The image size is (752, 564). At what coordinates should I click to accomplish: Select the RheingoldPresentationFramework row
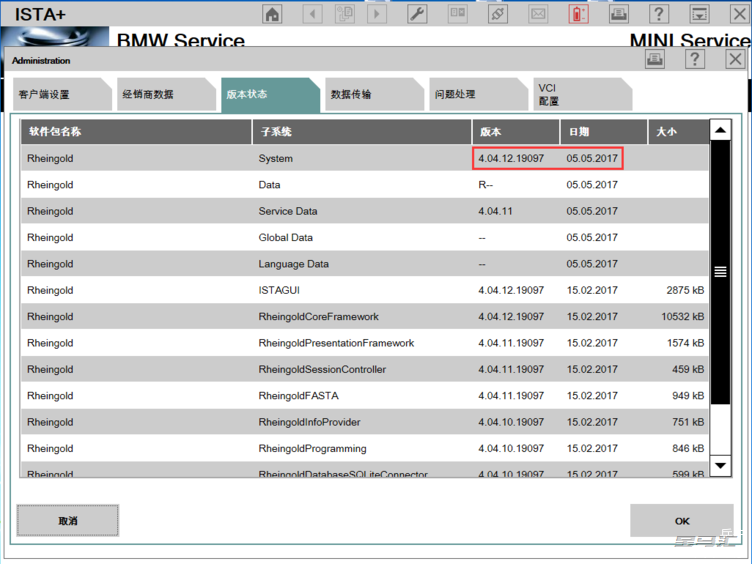pyautogui.click(x=364, y=343)
